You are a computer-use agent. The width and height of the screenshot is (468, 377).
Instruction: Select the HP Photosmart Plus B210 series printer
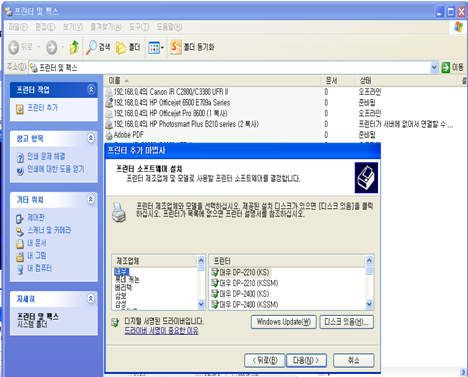point(186,124)
